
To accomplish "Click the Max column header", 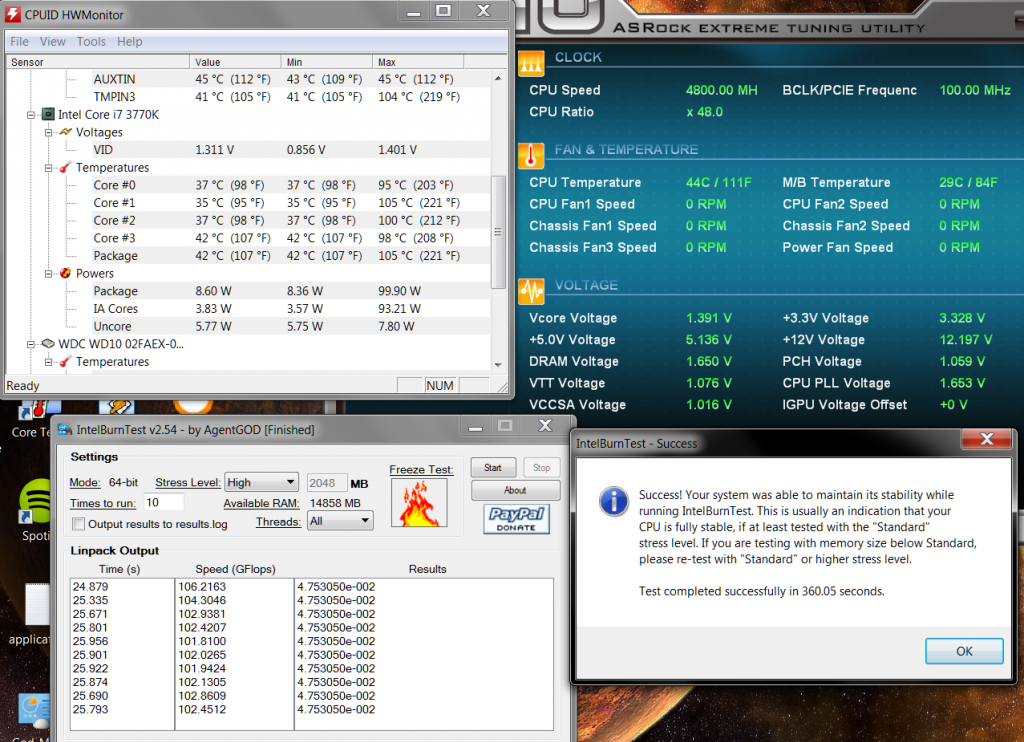I will pos(419,62).
